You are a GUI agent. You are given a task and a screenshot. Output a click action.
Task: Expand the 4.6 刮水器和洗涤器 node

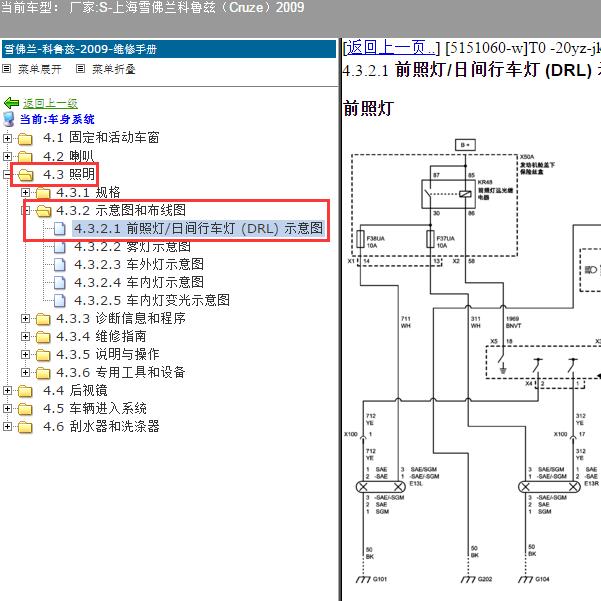tap(7, 427)
